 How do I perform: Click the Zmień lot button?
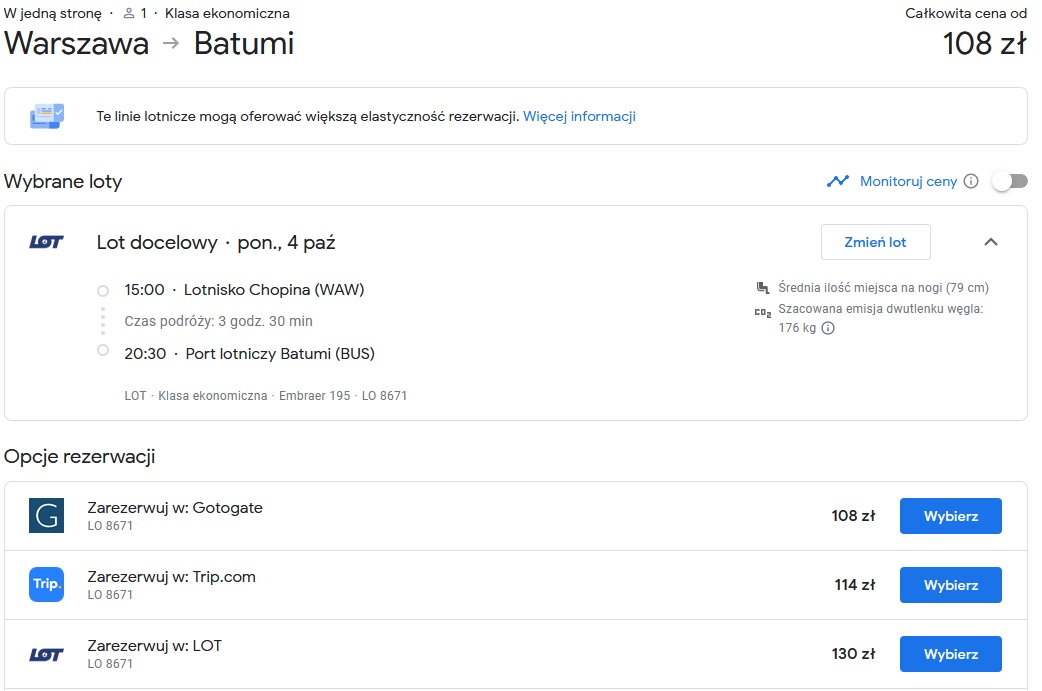[875, 242]
